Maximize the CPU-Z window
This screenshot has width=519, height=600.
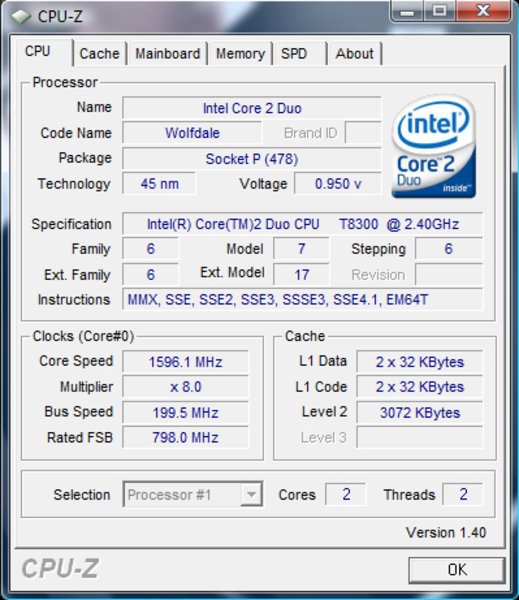[439, 11]
